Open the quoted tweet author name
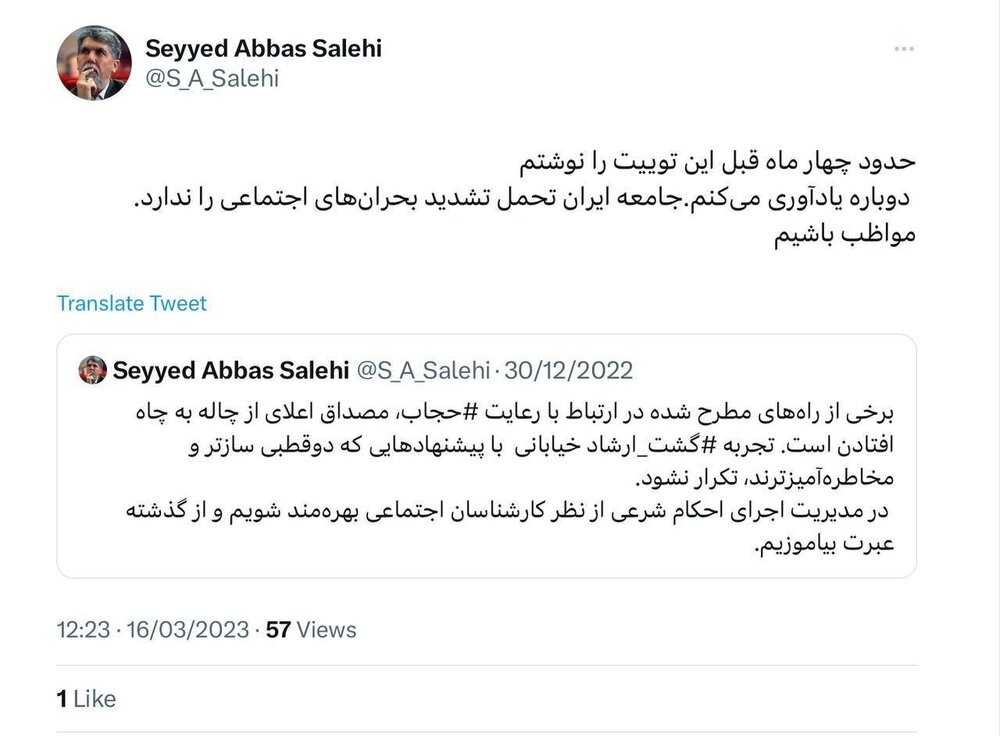1000x736 pixels. tap(230, 370)
